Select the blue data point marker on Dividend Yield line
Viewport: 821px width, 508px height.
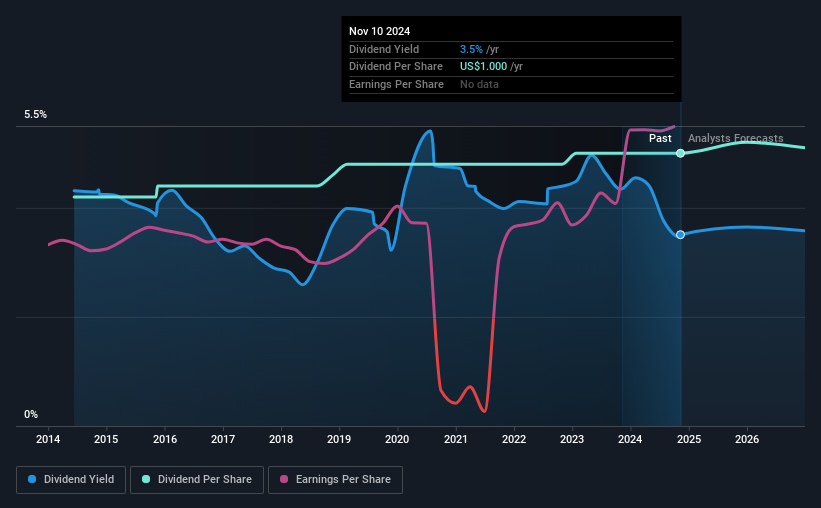pos(680,235)
